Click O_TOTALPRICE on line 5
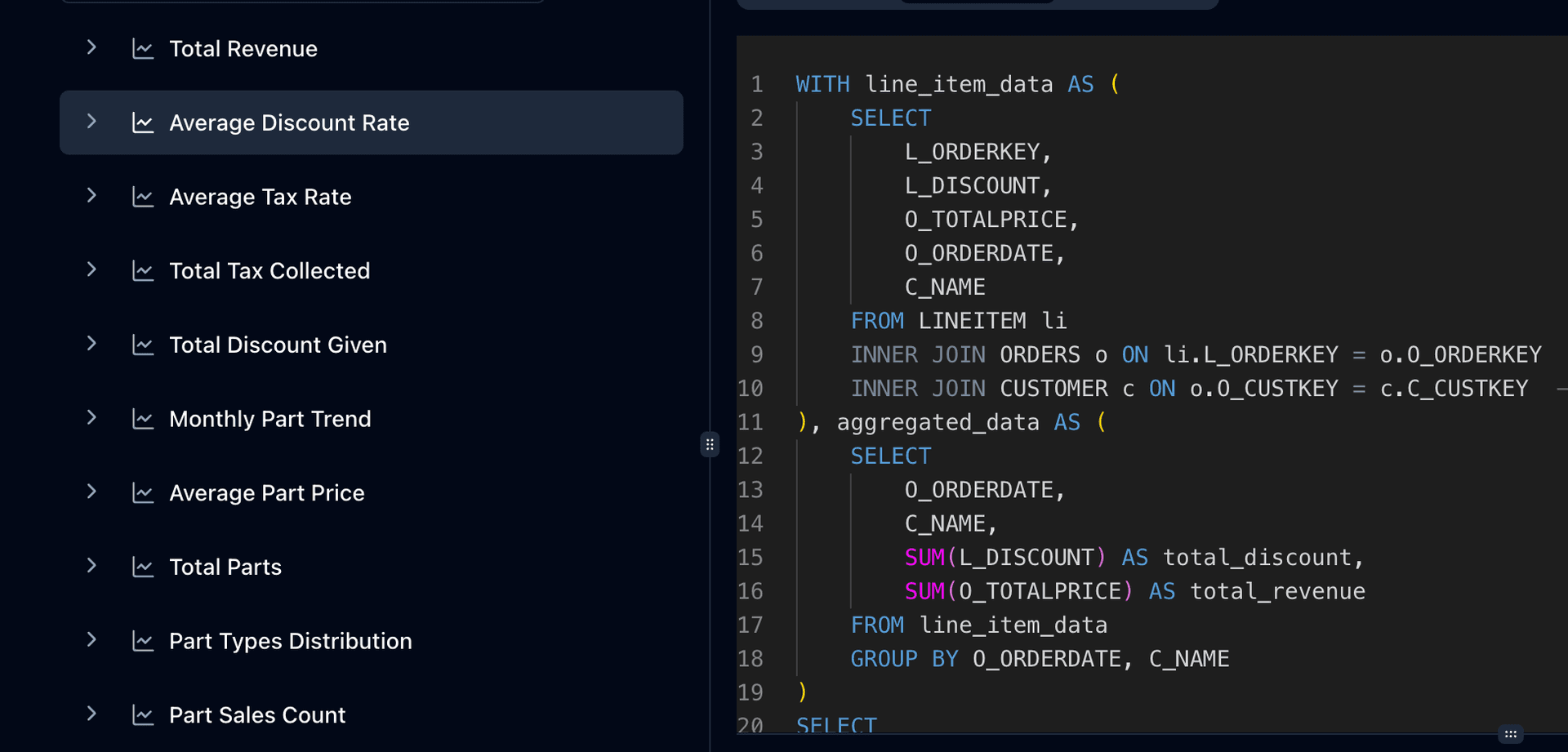Screen dimensions: 1568x752 (x=986, y=220)
